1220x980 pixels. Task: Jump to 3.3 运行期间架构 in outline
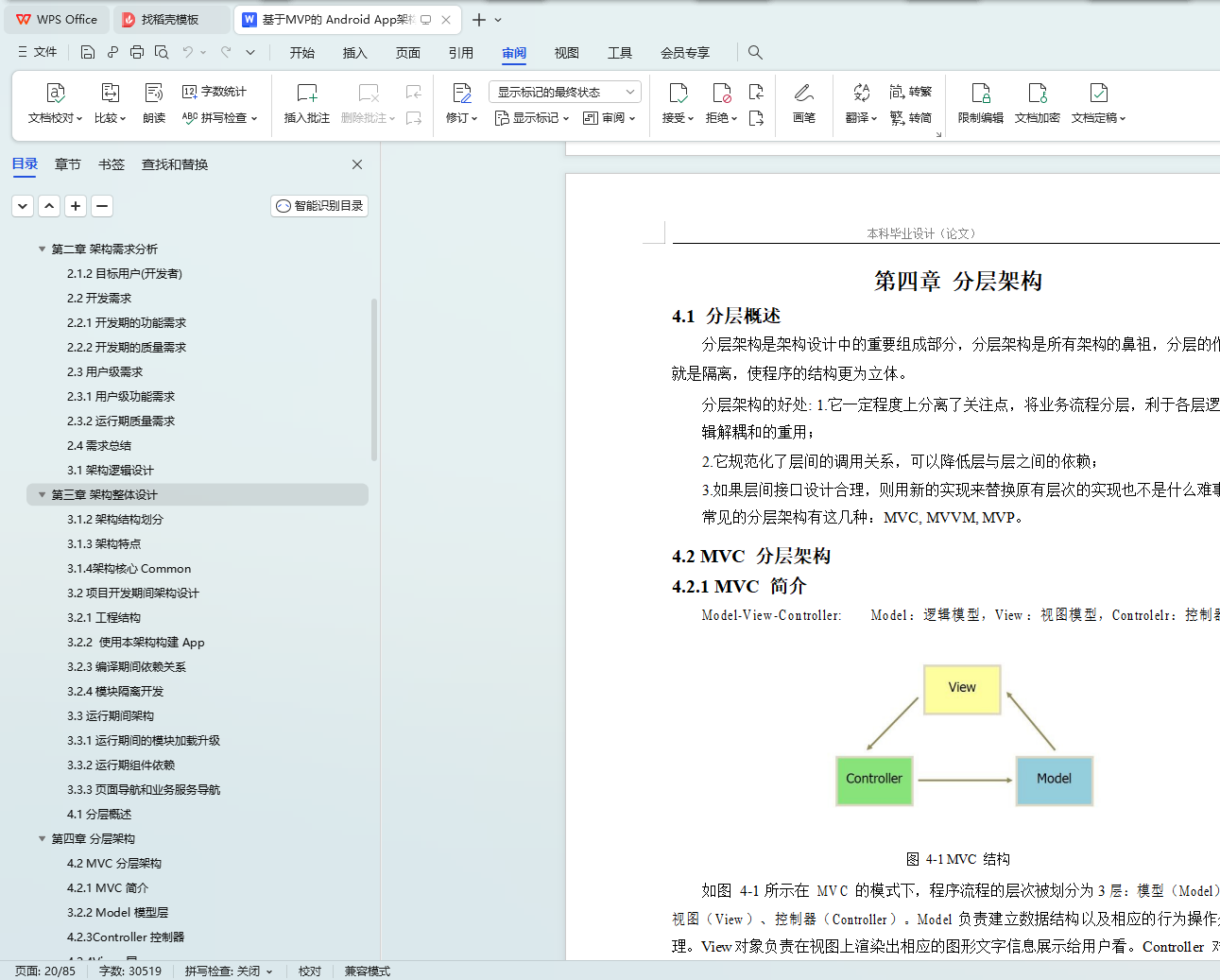[x=111, y=715]
